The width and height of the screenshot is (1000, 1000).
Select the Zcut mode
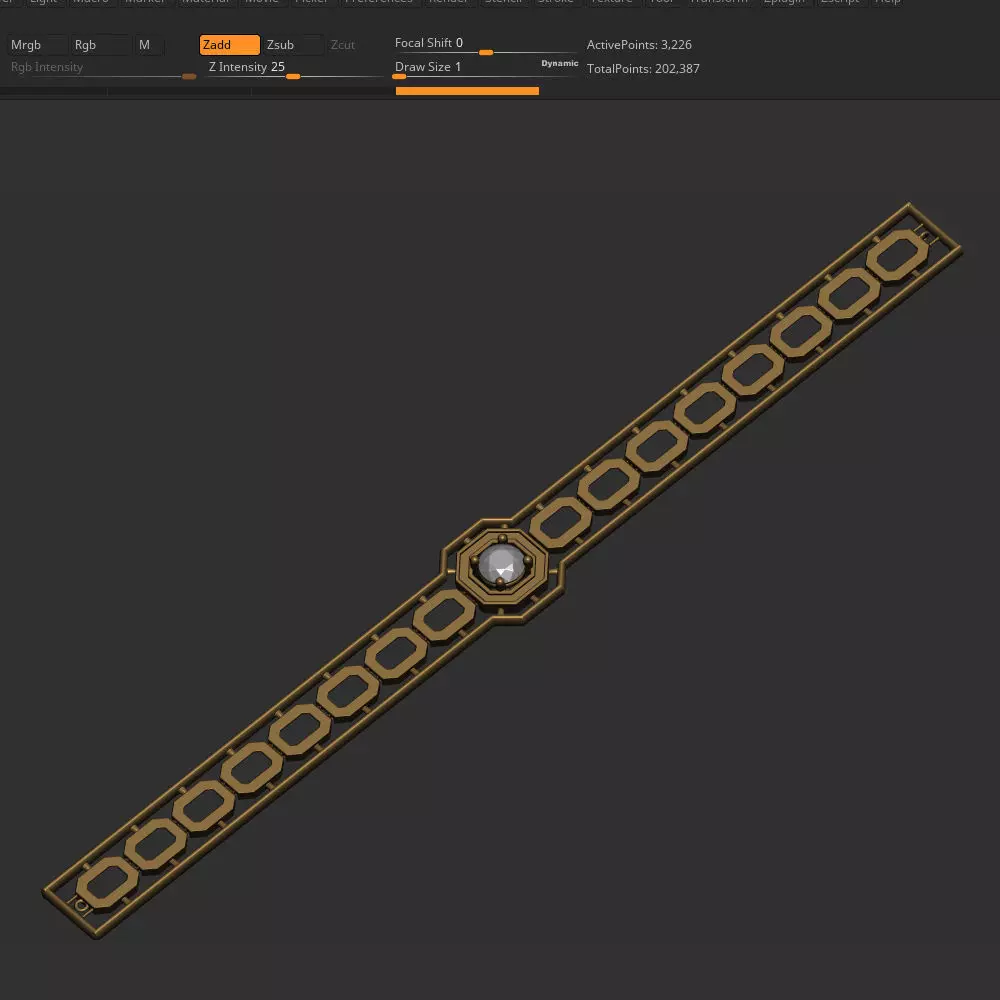(x=343, y=45)
